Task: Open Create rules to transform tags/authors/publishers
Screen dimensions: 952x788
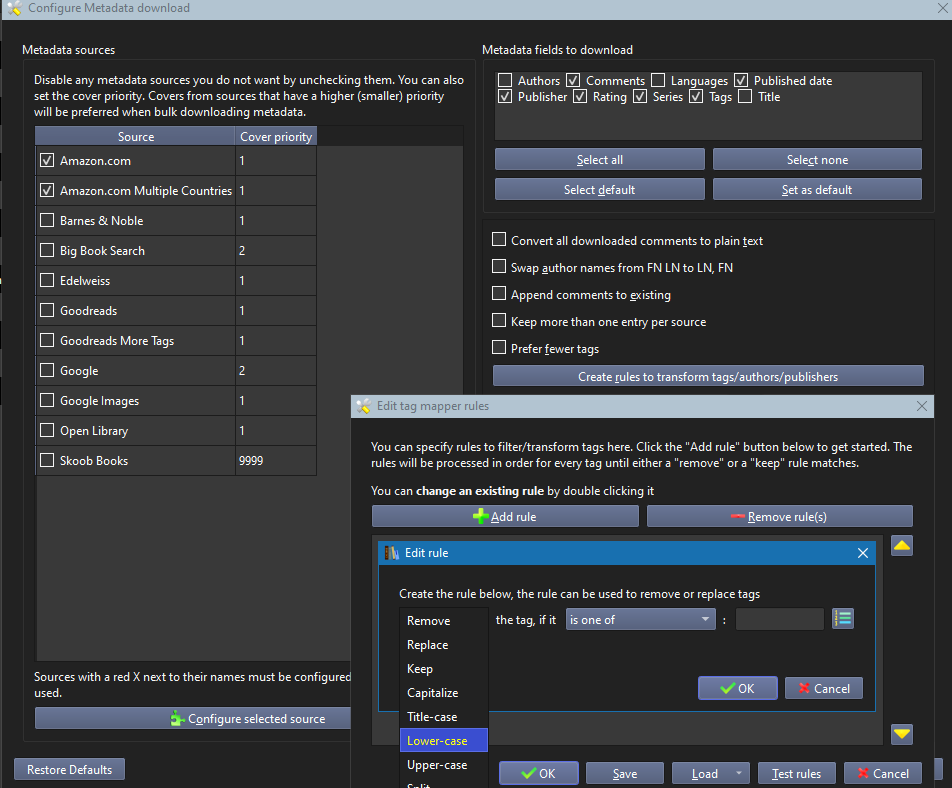Action: tap(708, 376)
